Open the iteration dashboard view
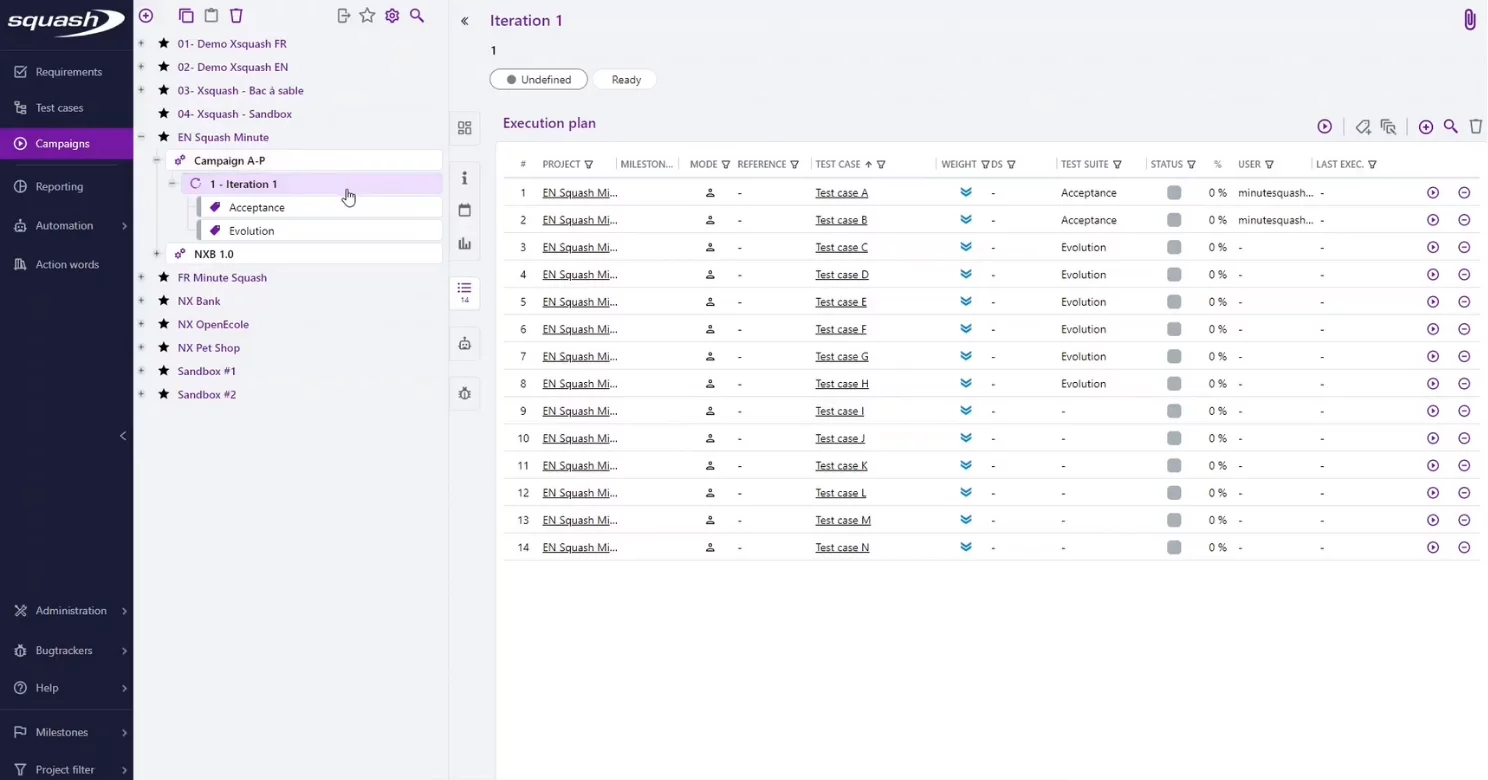 click(x=464, y=128)
